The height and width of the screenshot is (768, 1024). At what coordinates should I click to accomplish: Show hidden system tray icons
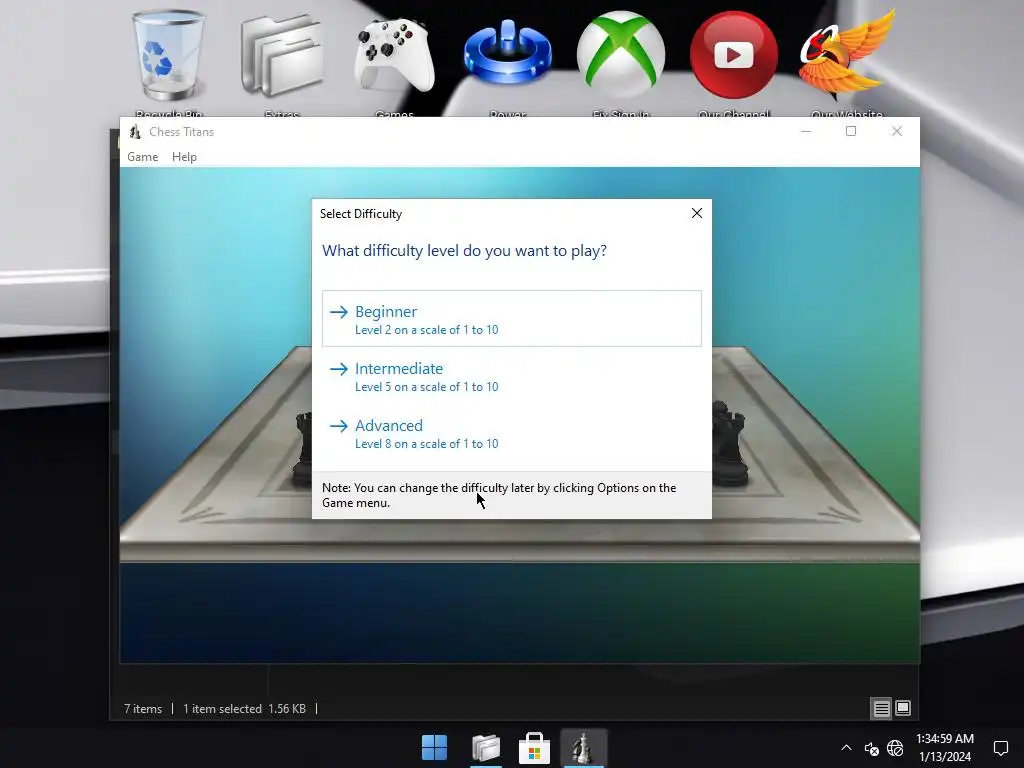tap(846, 748)
